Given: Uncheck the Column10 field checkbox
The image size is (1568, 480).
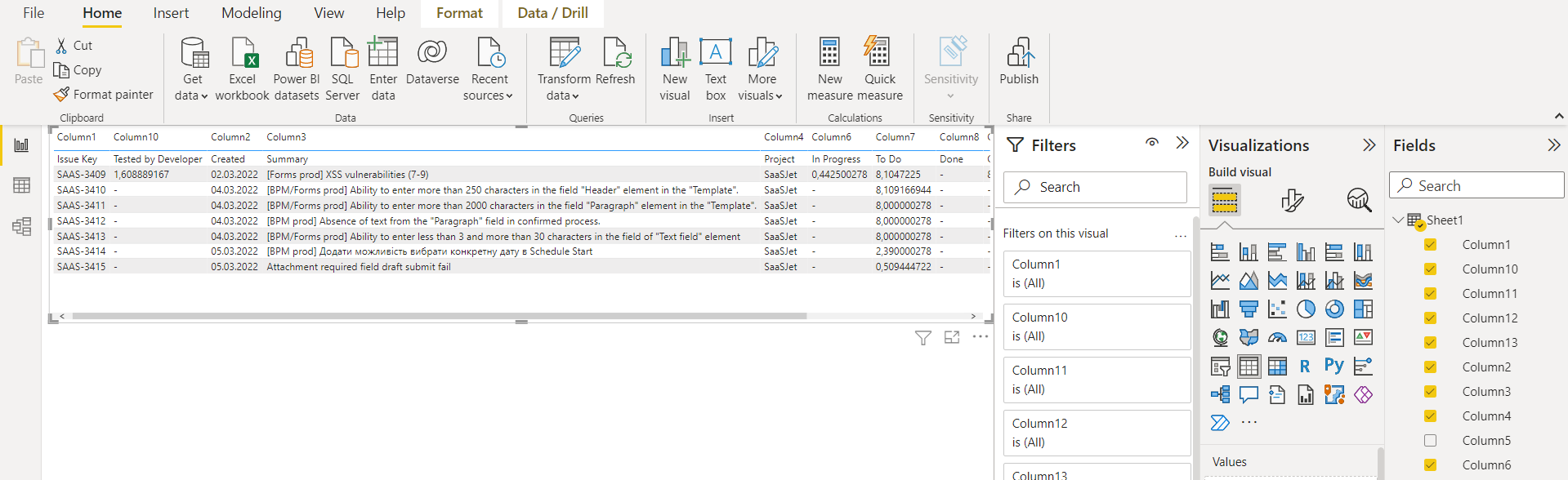Looking at the screenshot, I should 1430,269.
